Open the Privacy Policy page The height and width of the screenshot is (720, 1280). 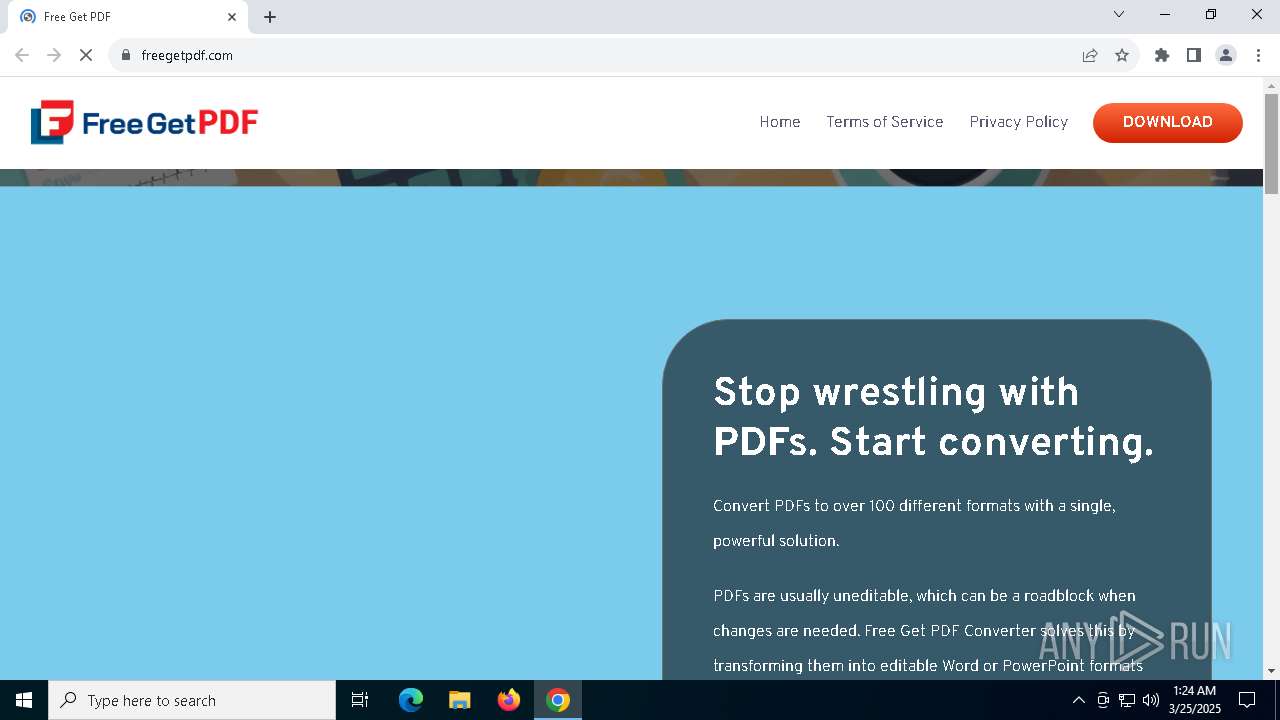coord(1018,122)
